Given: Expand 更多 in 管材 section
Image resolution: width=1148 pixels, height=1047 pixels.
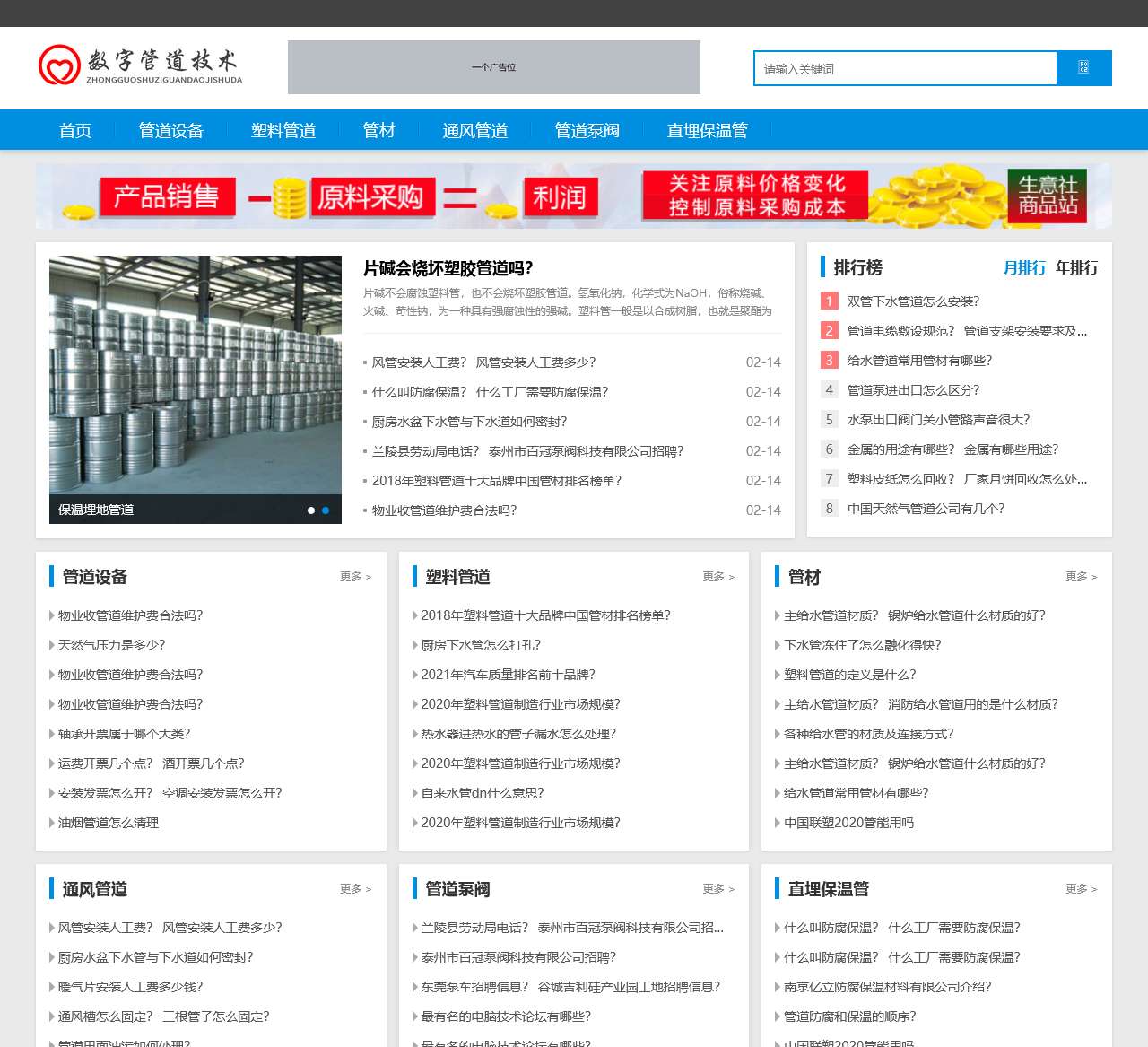Looking at the screenshot, I should click(x=1081, y=577).
